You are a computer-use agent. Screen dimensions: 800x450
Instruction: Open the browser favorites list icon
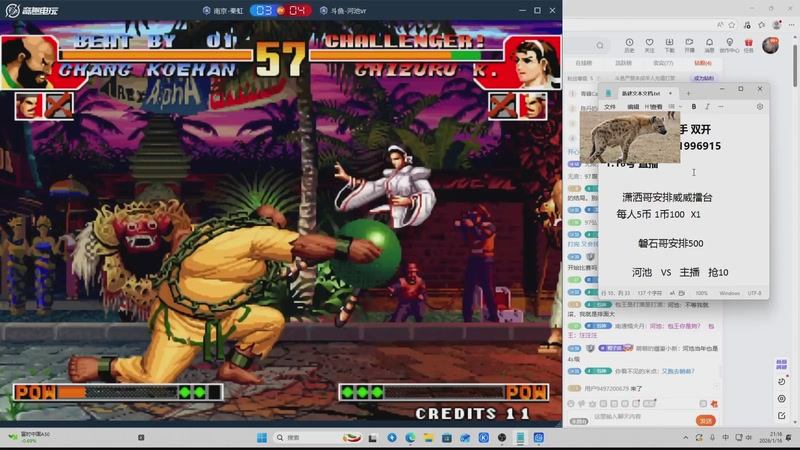click(x=762, y=24)
